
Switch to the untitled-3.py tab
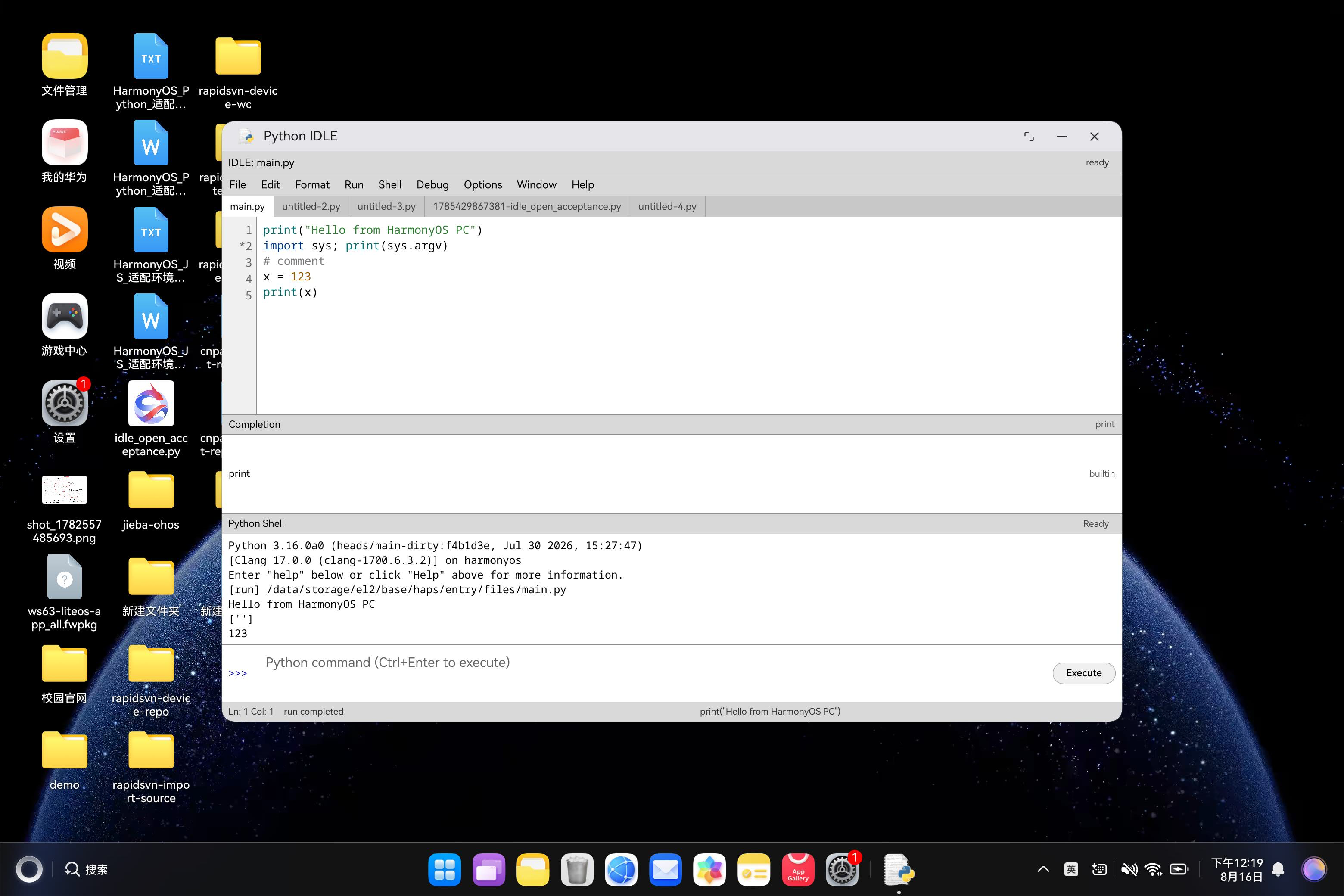click(x=386, y=206)
